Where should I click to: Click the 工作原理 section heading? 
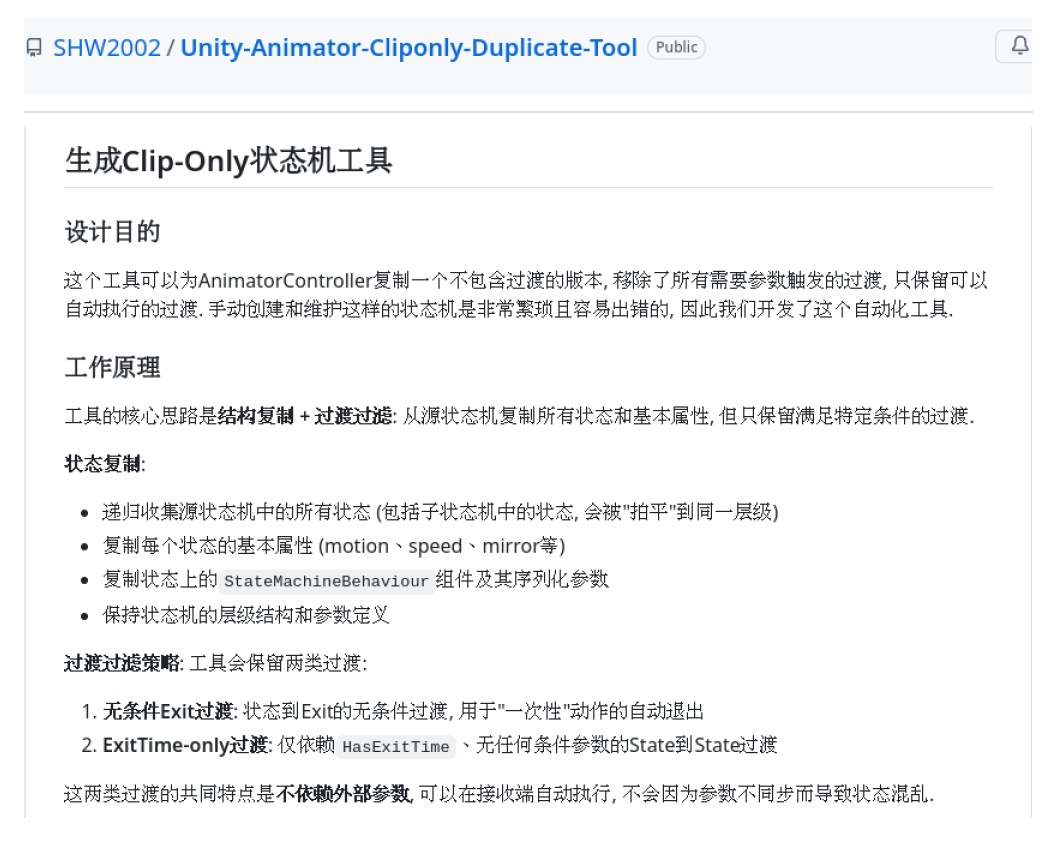pos(112,368)
